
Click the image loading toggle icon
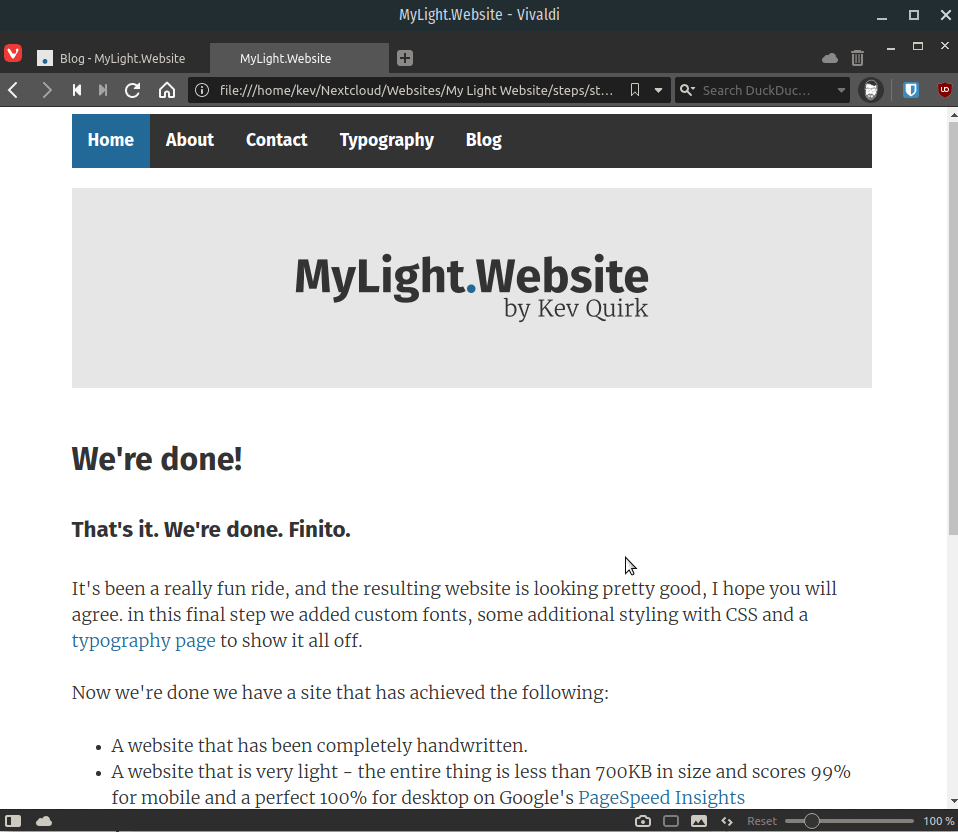click(x=698, y=820)
